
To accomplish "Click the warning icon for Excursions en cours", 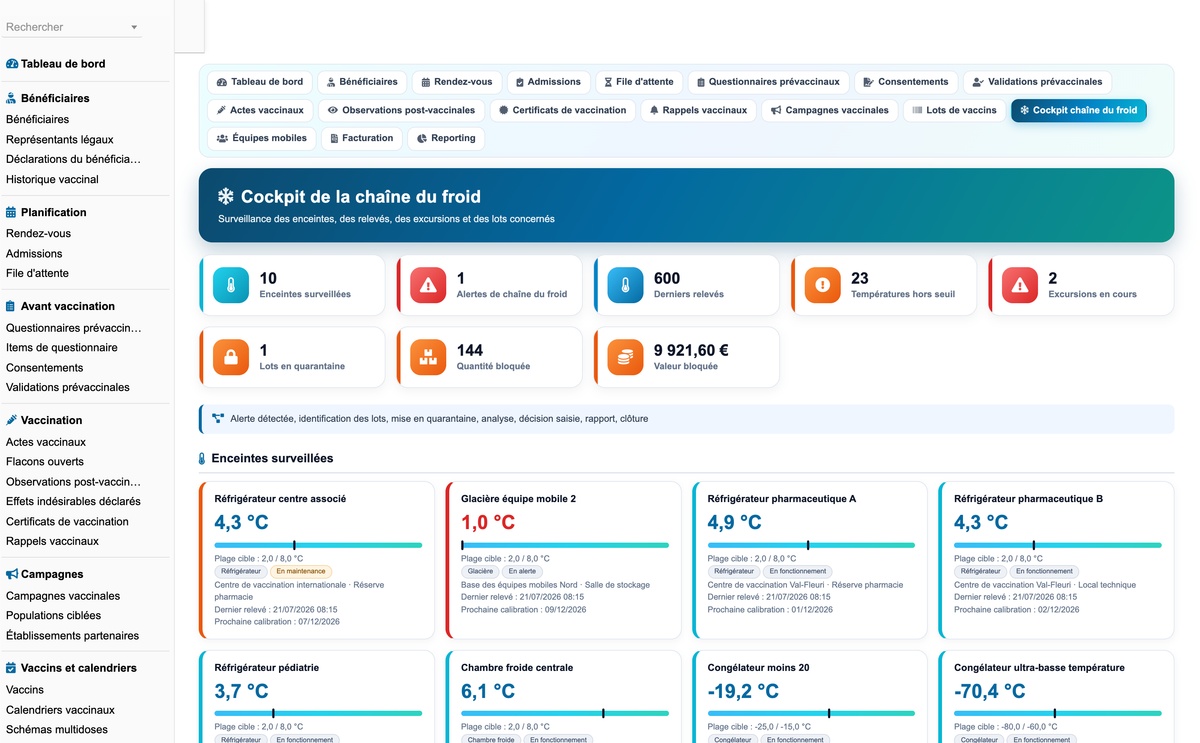I will point(1020,285).
